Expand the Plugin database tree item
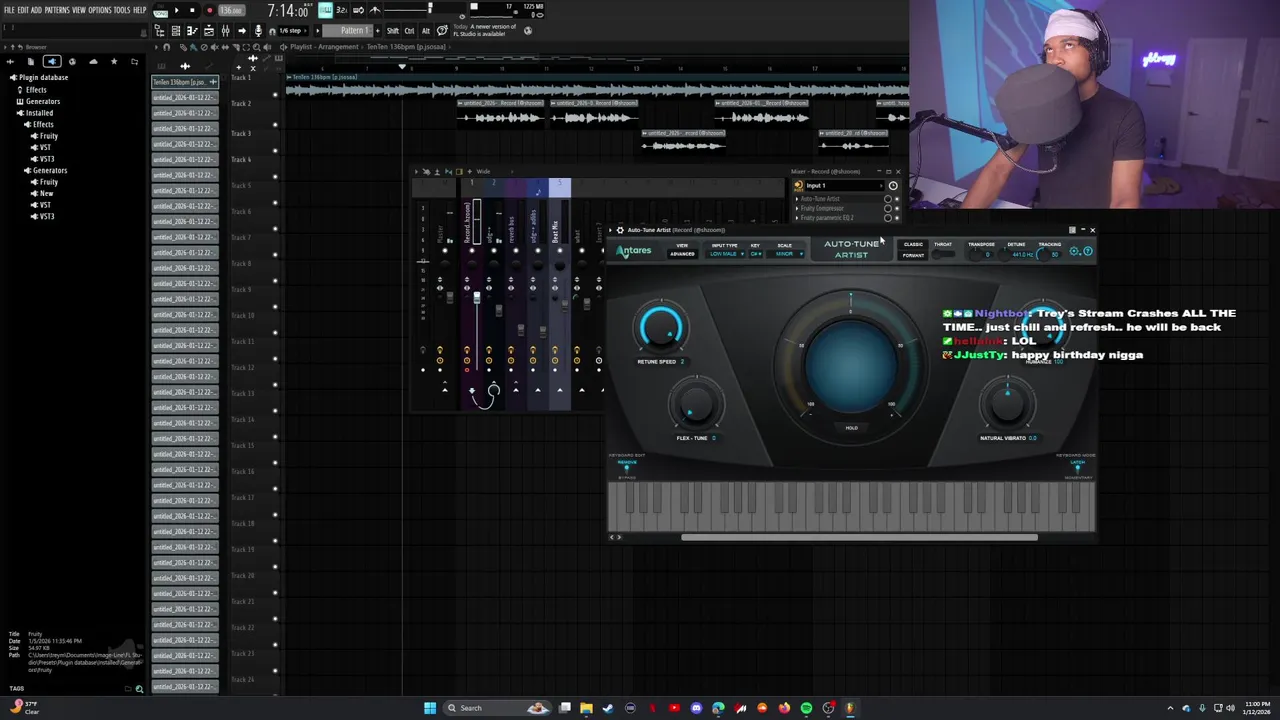 41,77
